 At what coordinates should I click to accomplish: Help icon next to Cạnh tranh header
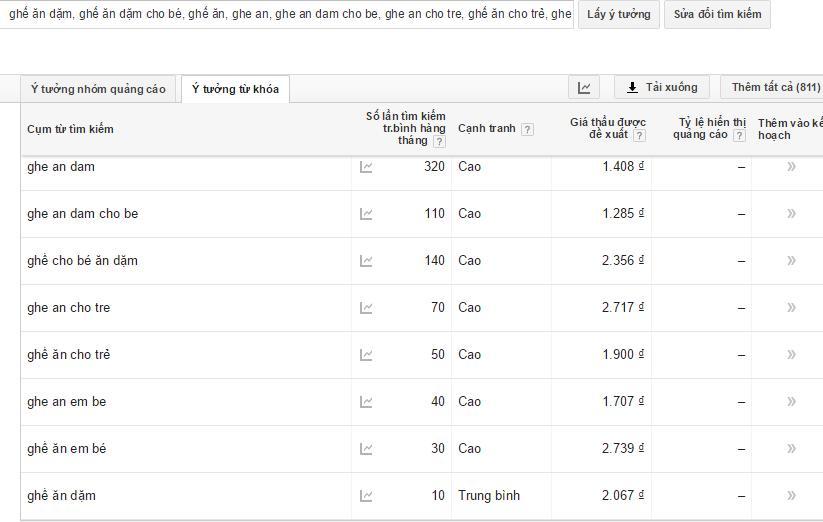[527, 129]
